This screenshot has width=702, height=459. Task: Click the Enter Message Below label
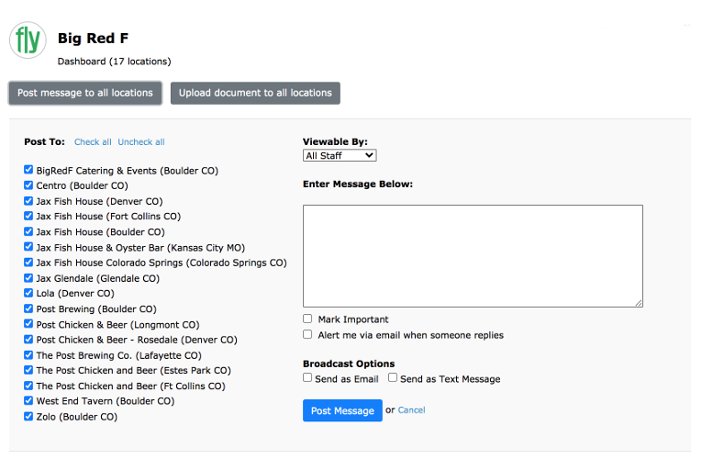358,184
